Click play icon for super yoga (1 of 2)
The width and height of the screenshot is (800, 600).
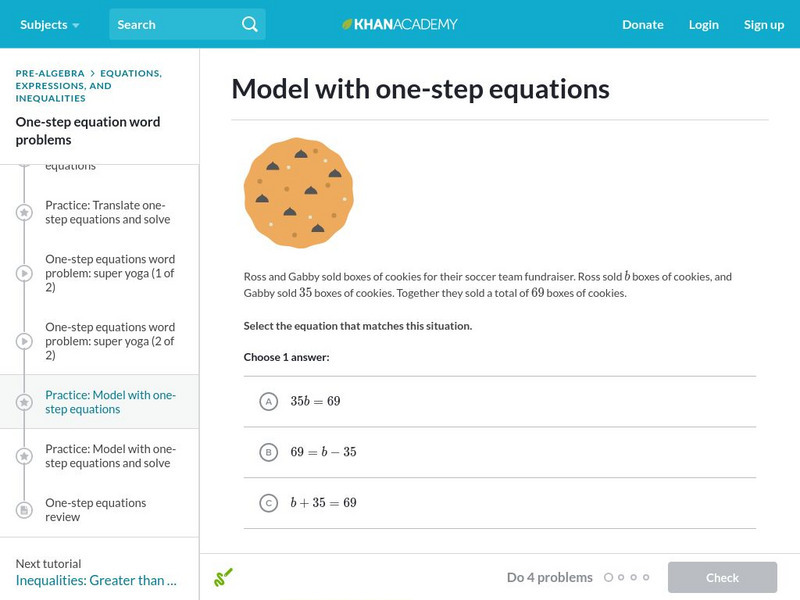25,273
